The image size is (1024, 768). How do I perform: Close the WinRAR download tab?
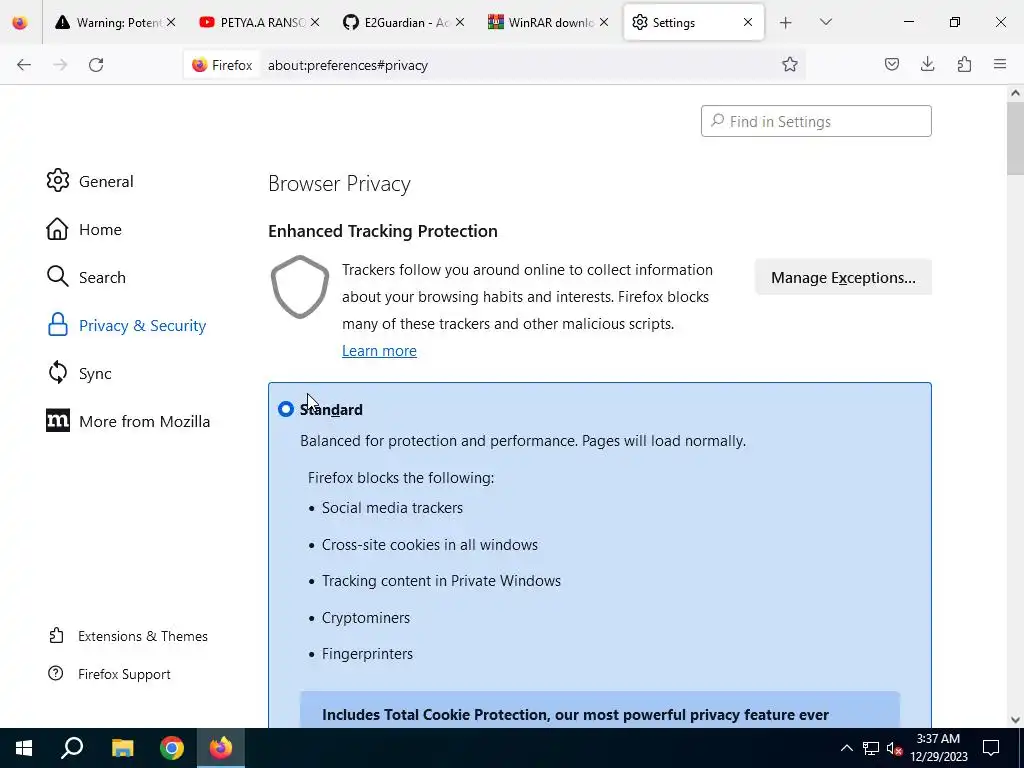(x=604, y=23)
